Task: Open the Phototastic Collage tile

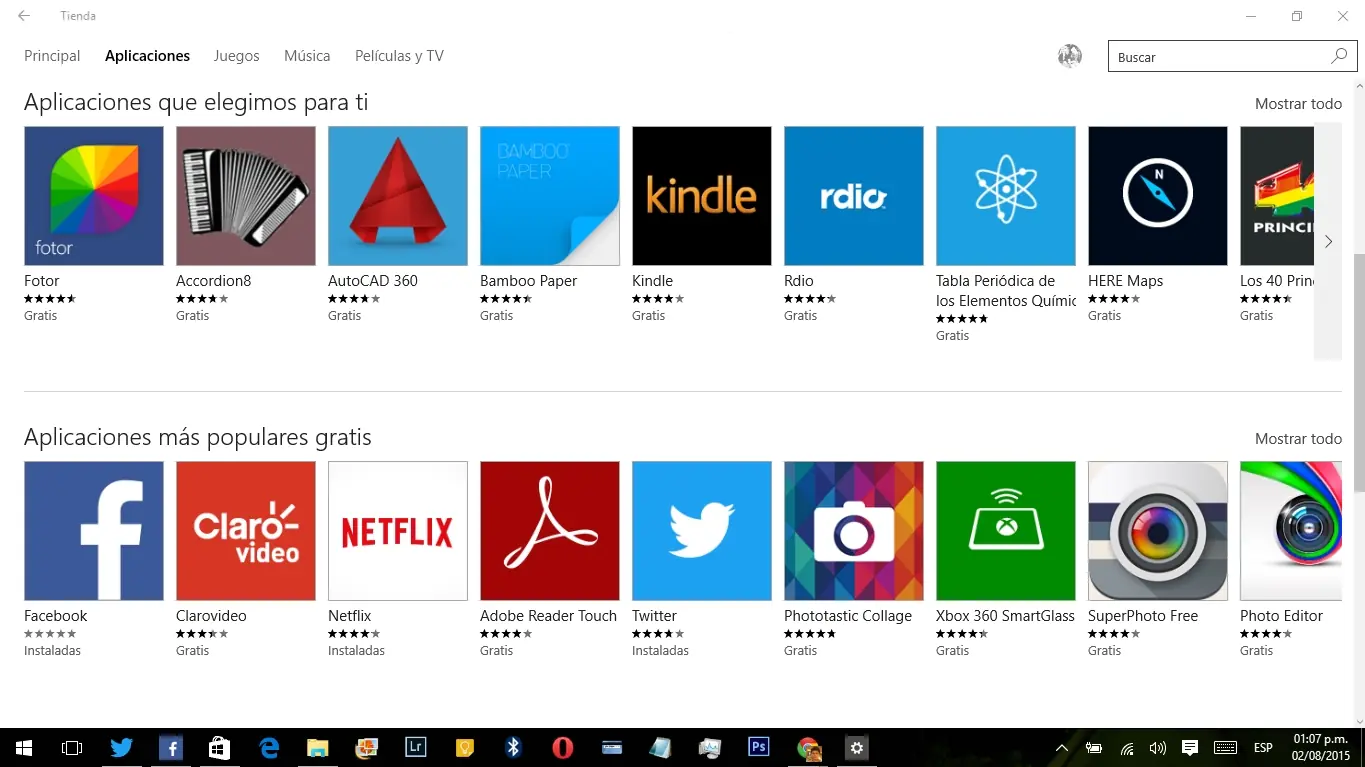Action: click(x=854, y=531)
